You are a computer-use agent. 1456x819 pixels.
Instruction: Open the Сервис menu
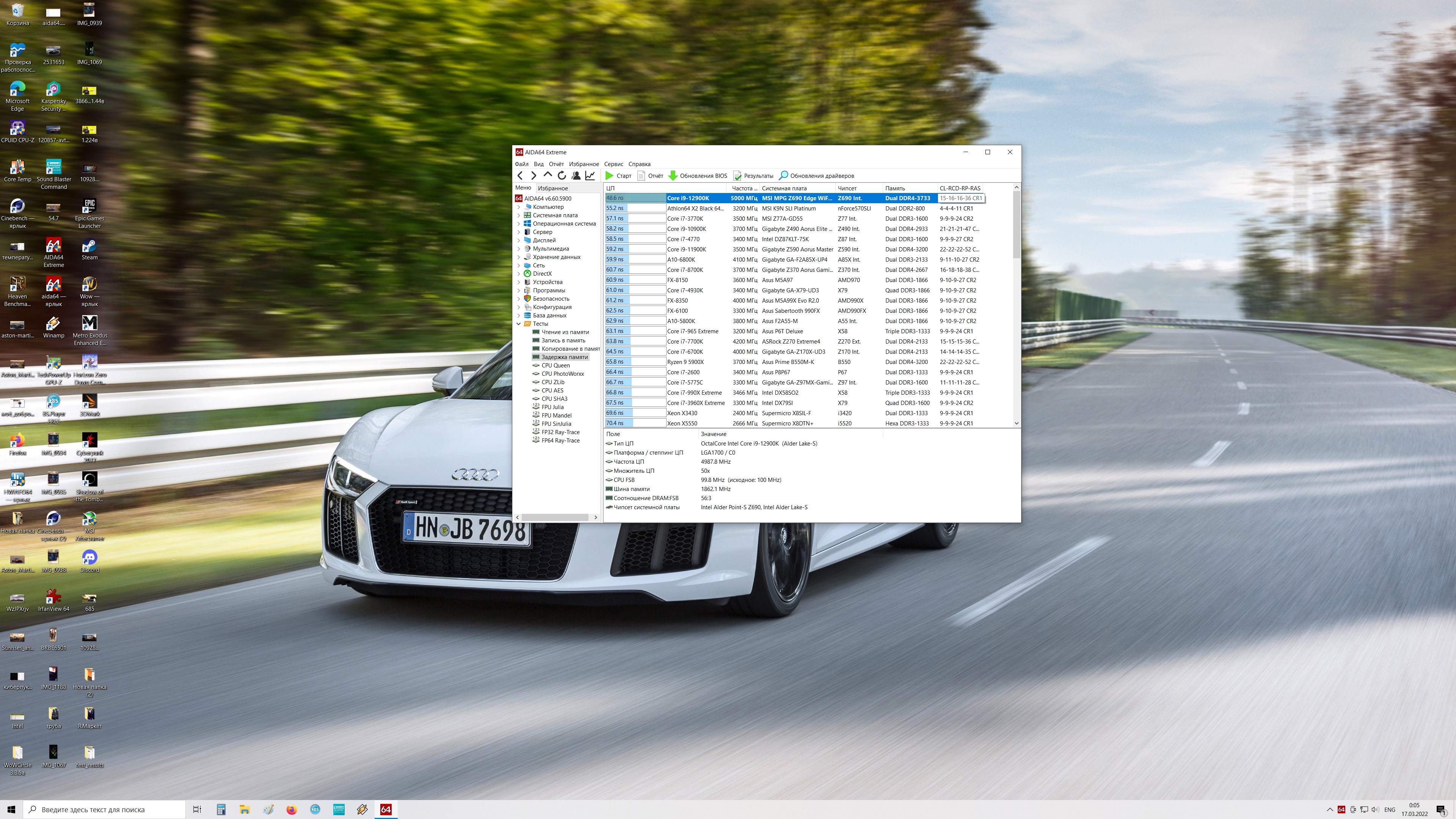(613, 164)
